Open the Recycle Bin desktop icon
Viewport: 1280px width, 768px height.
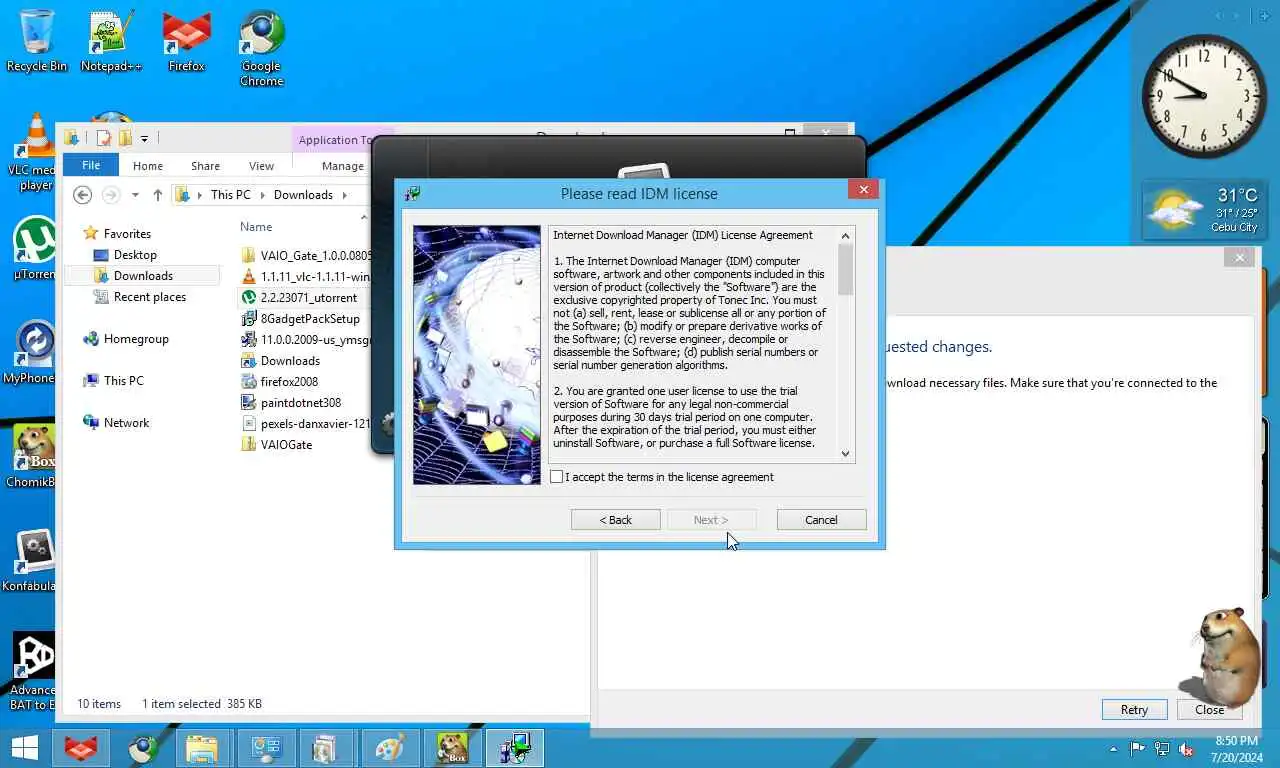37,41
